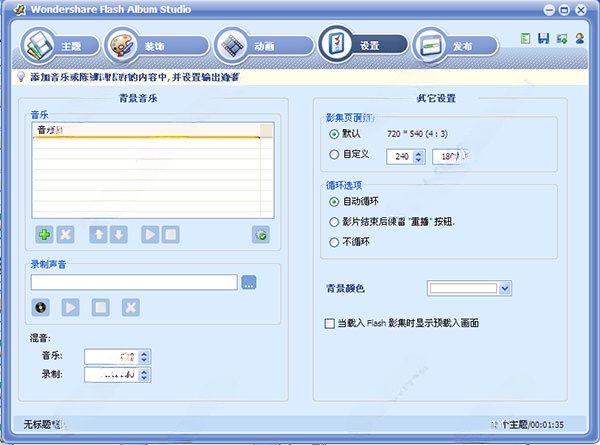The height and width of the screenshot is (445, 600).
Task: Enable the Flash preloader display checkbox
Action: tap(329, 324)
